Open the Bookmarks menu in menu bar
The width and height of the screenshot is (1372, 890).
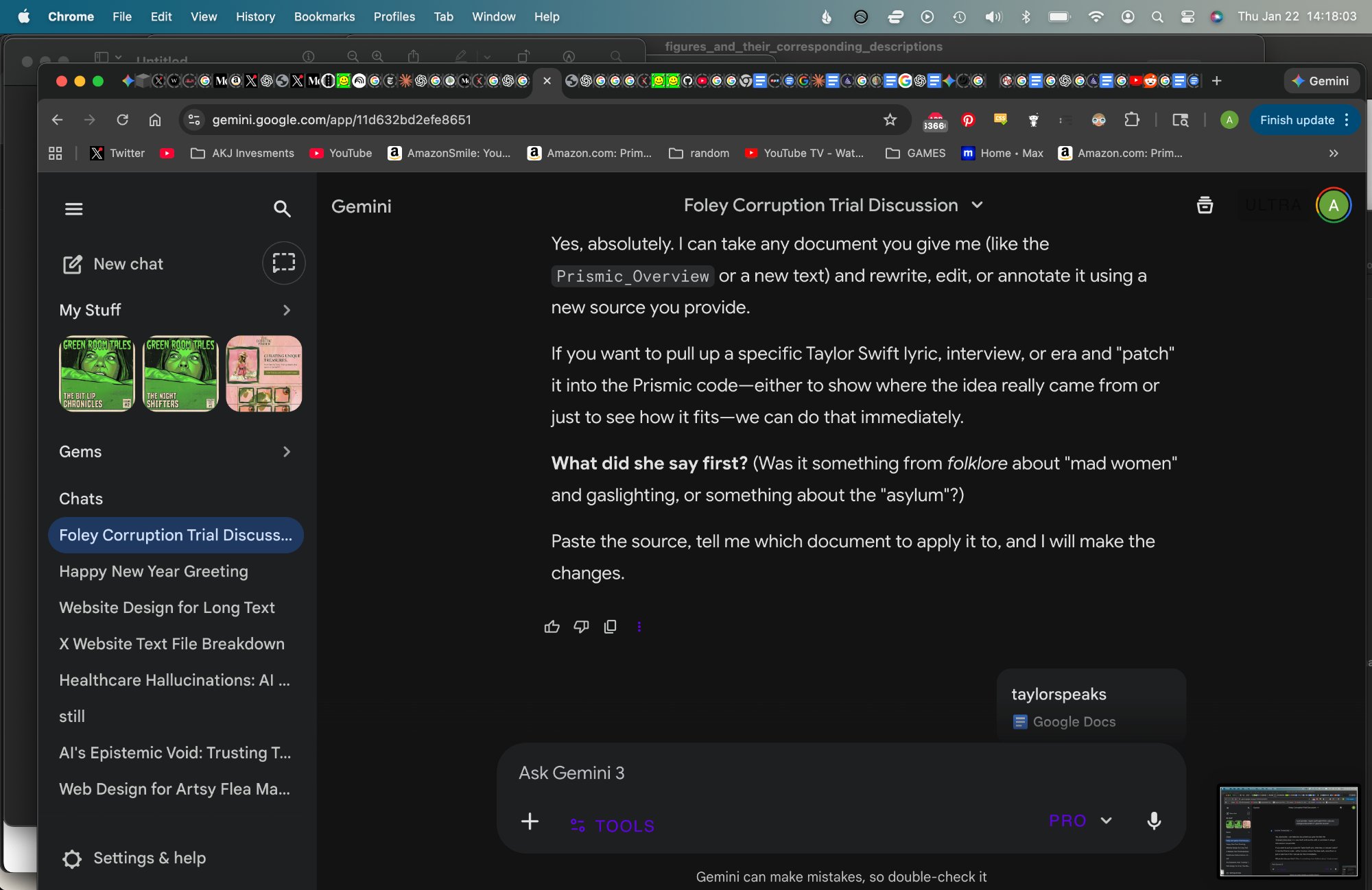(x=324, y=16)
